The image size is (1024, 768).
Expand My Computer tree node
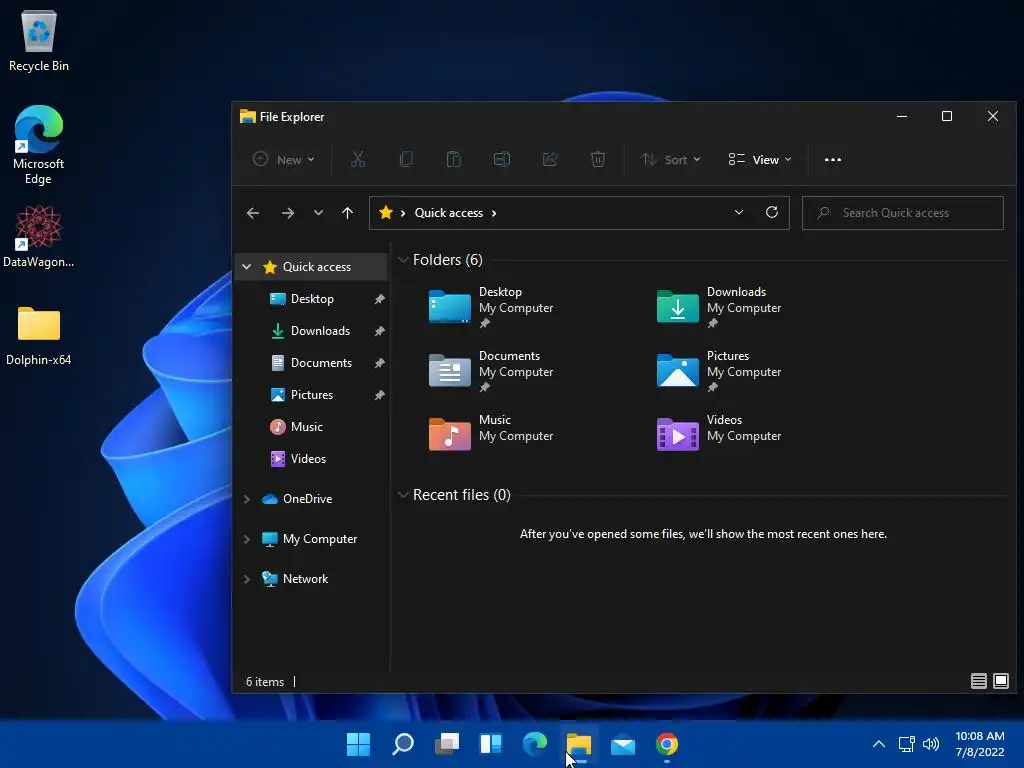click(246, 539)
